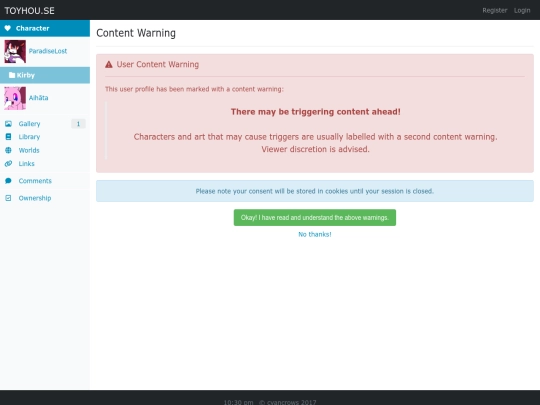Open the Comments section
The image size is (540, 405).
point(35,181)
